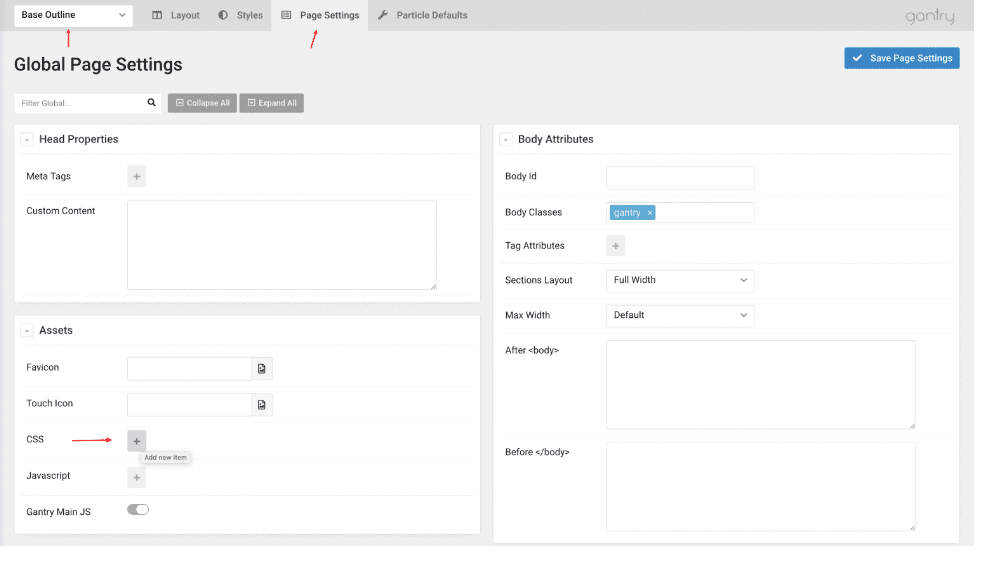Switch to the Styles tab
The height and width of the screenshot is (568, 1003).
[x=241, y=15]
